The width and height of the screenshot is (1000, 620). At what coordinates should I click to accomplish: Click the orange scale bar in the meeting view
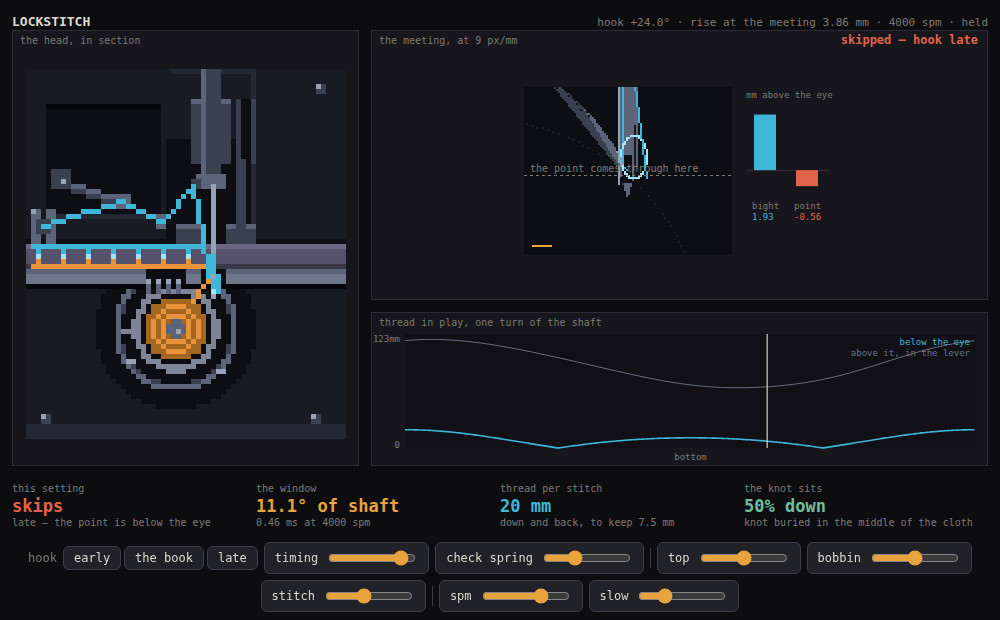click(x=541, y=246)
